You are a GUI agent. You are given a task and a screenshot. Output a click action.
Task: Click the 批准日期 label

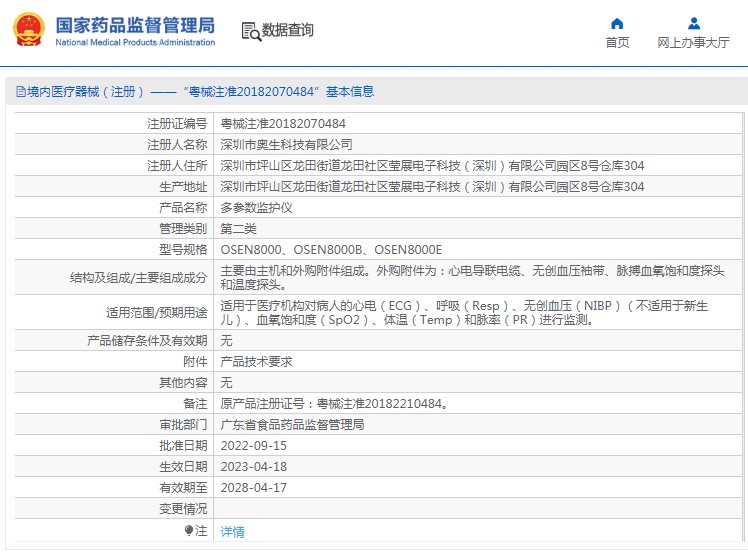click(183, 446)
